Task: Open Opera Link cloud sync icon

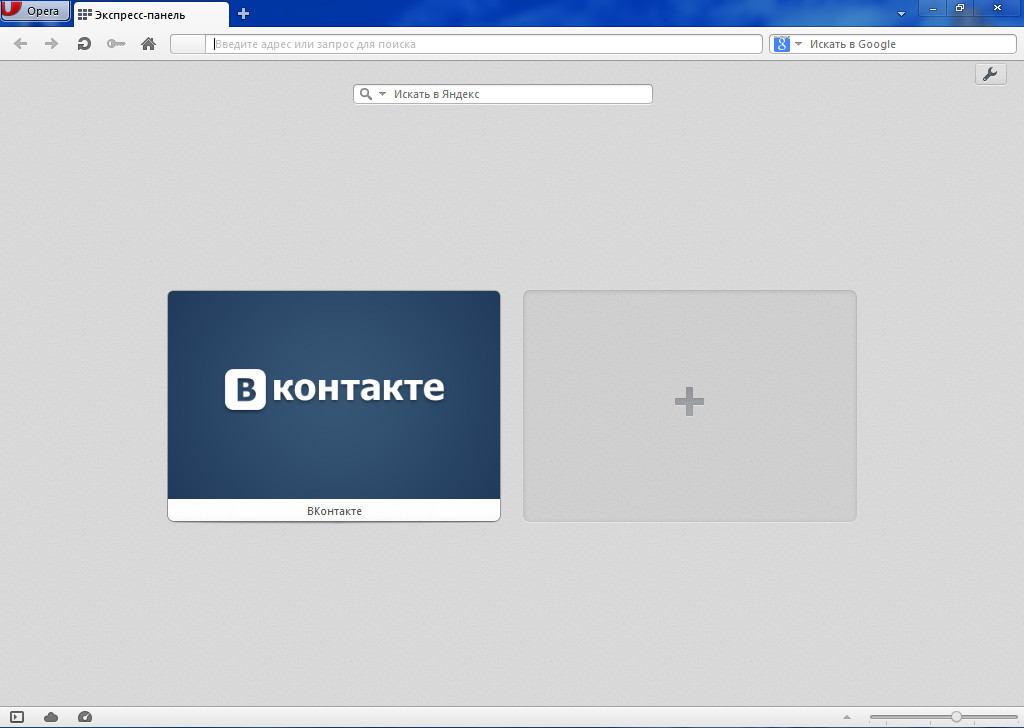Action: tap(51, 717)
